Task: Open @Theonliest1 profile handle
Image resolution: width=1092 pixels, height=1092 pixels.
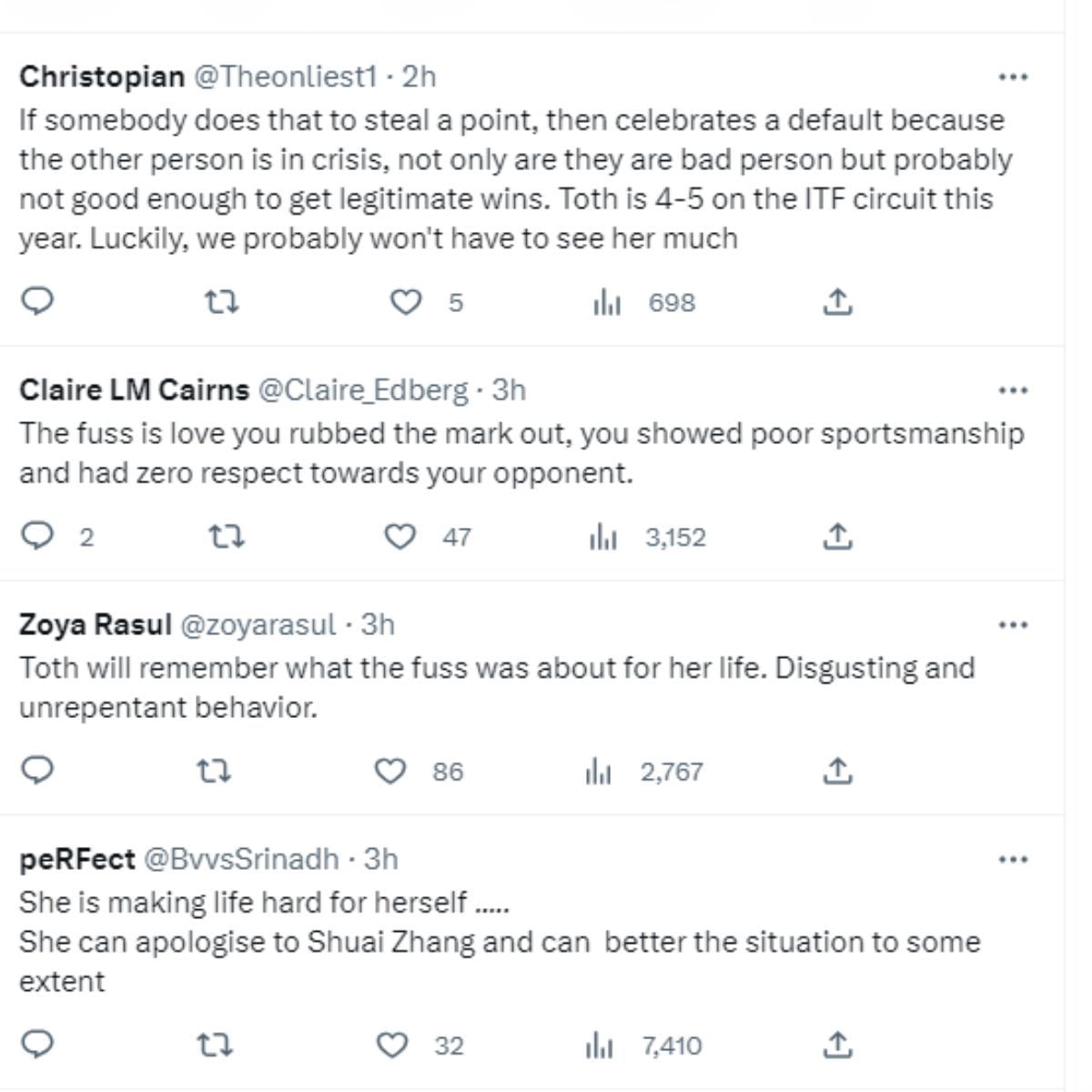Action: tap(284, 77)
